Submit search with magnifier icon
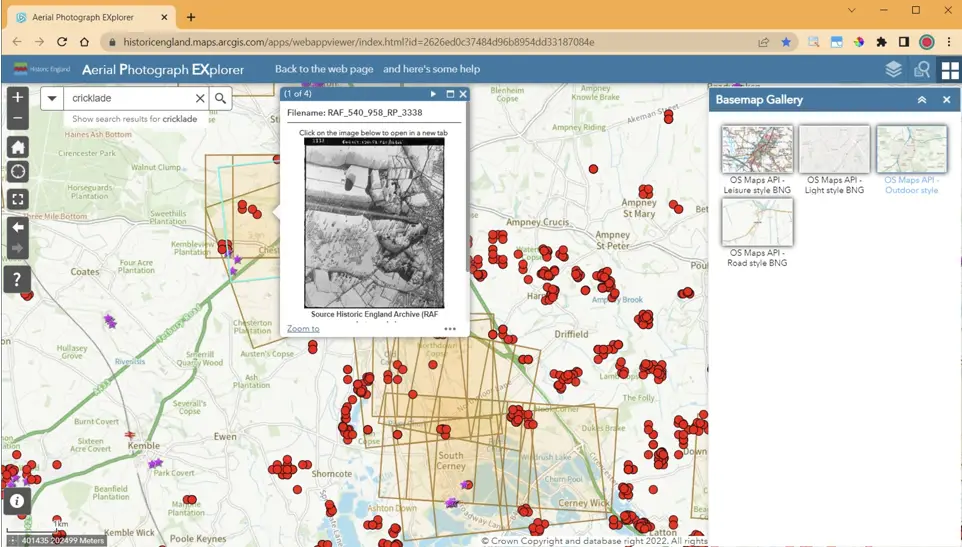Viewport: 962px width, 547px height. coord(220,98)
